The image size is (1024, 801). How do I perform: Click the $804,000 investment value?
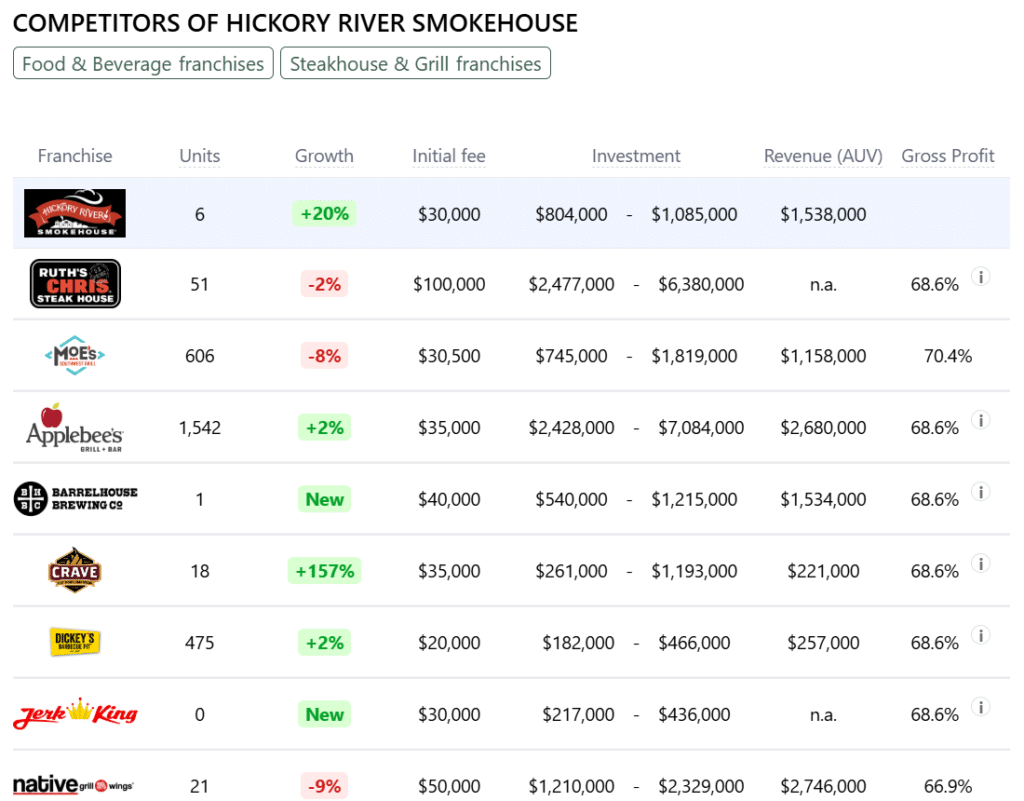pyautogui.click(x=571, y=214)
